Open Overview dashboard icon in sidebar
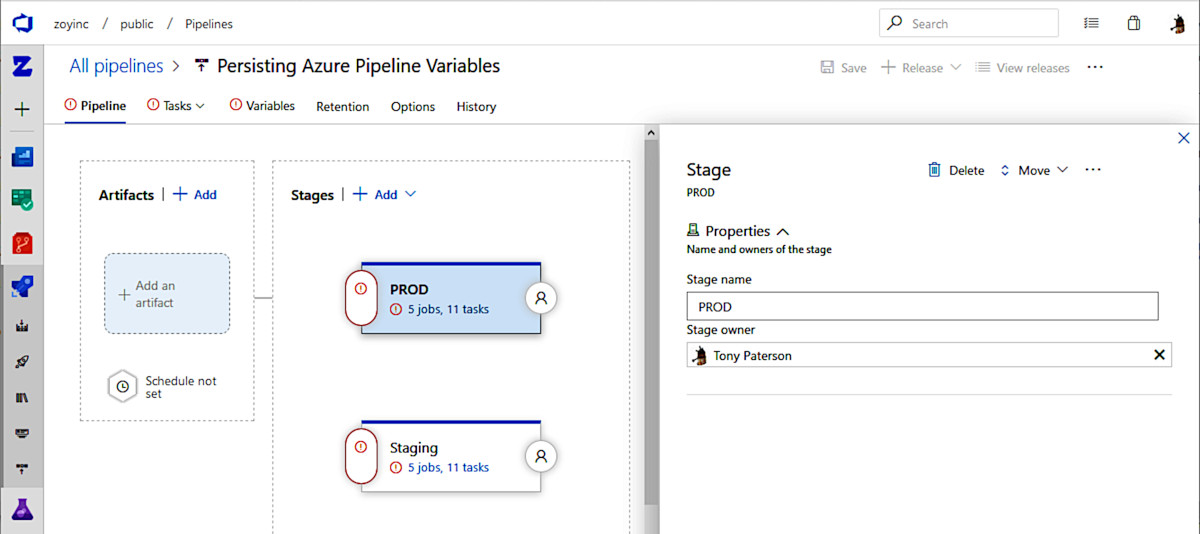This screenshot has height=534, width=1200. pos(22,157)
